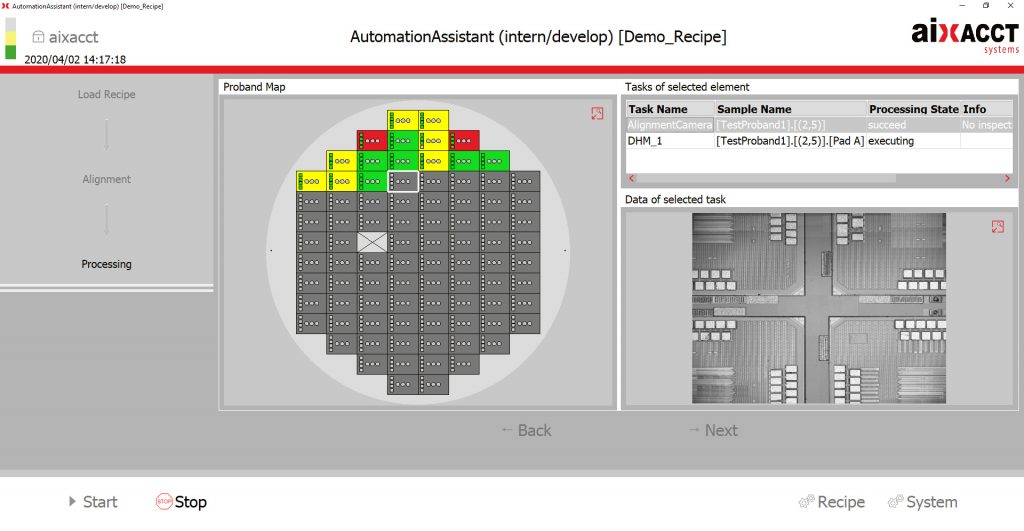Open System settings via gears icon

895,502
